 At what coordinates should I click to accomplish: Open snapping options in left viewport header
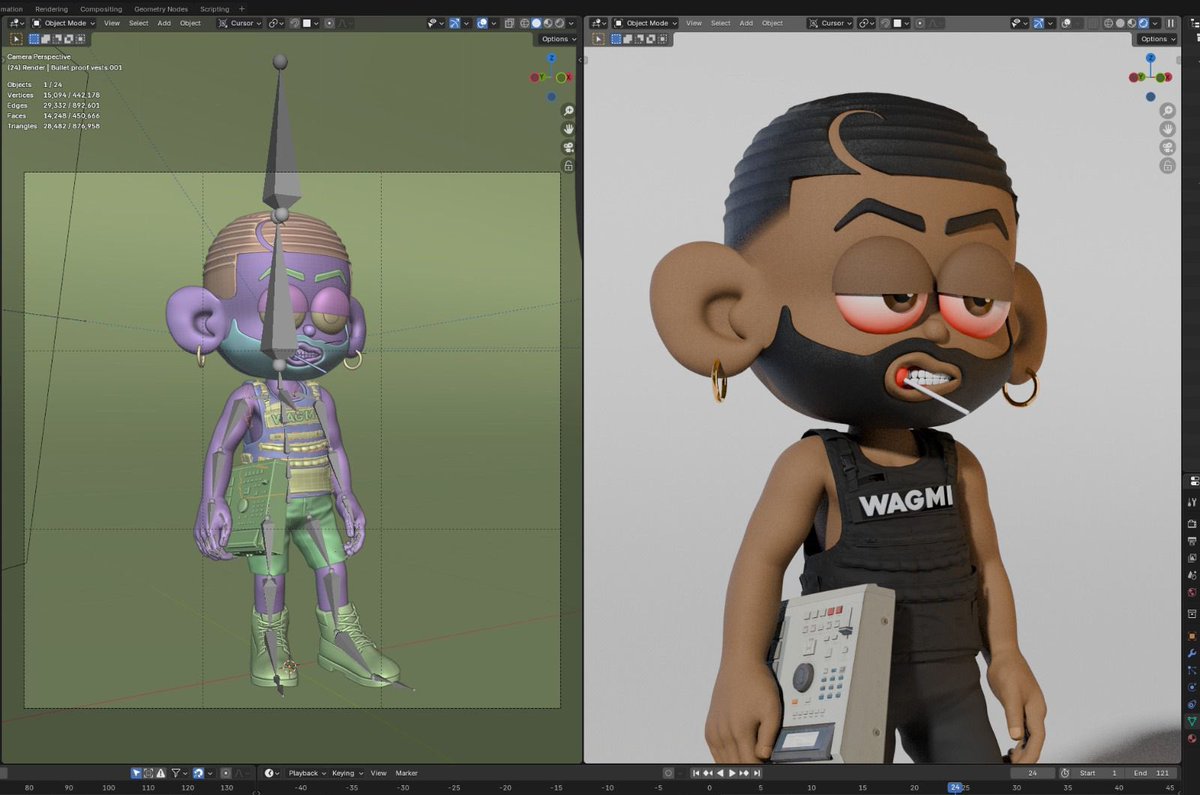click(311, 23)
